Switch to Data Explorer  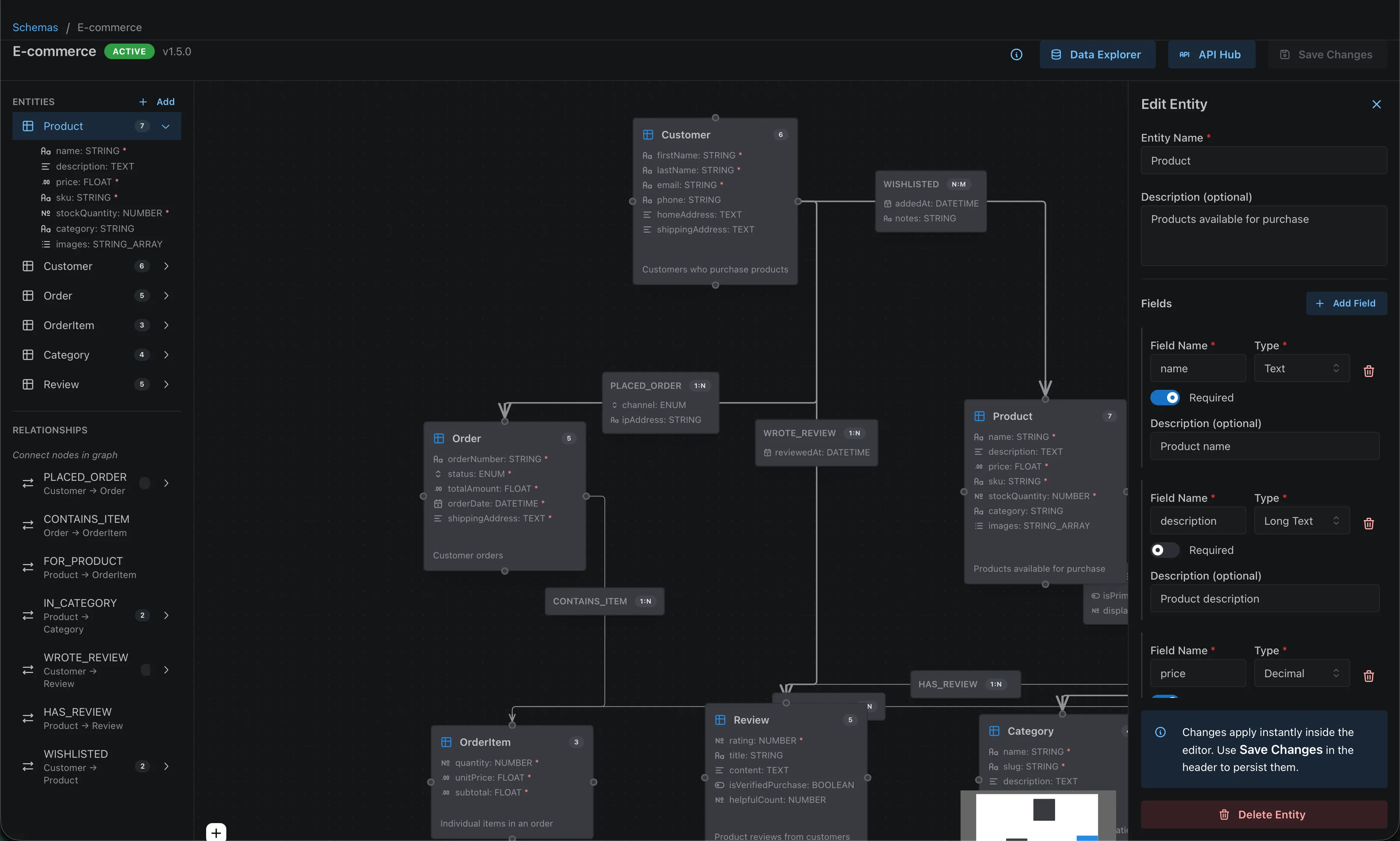[1097, 54]
